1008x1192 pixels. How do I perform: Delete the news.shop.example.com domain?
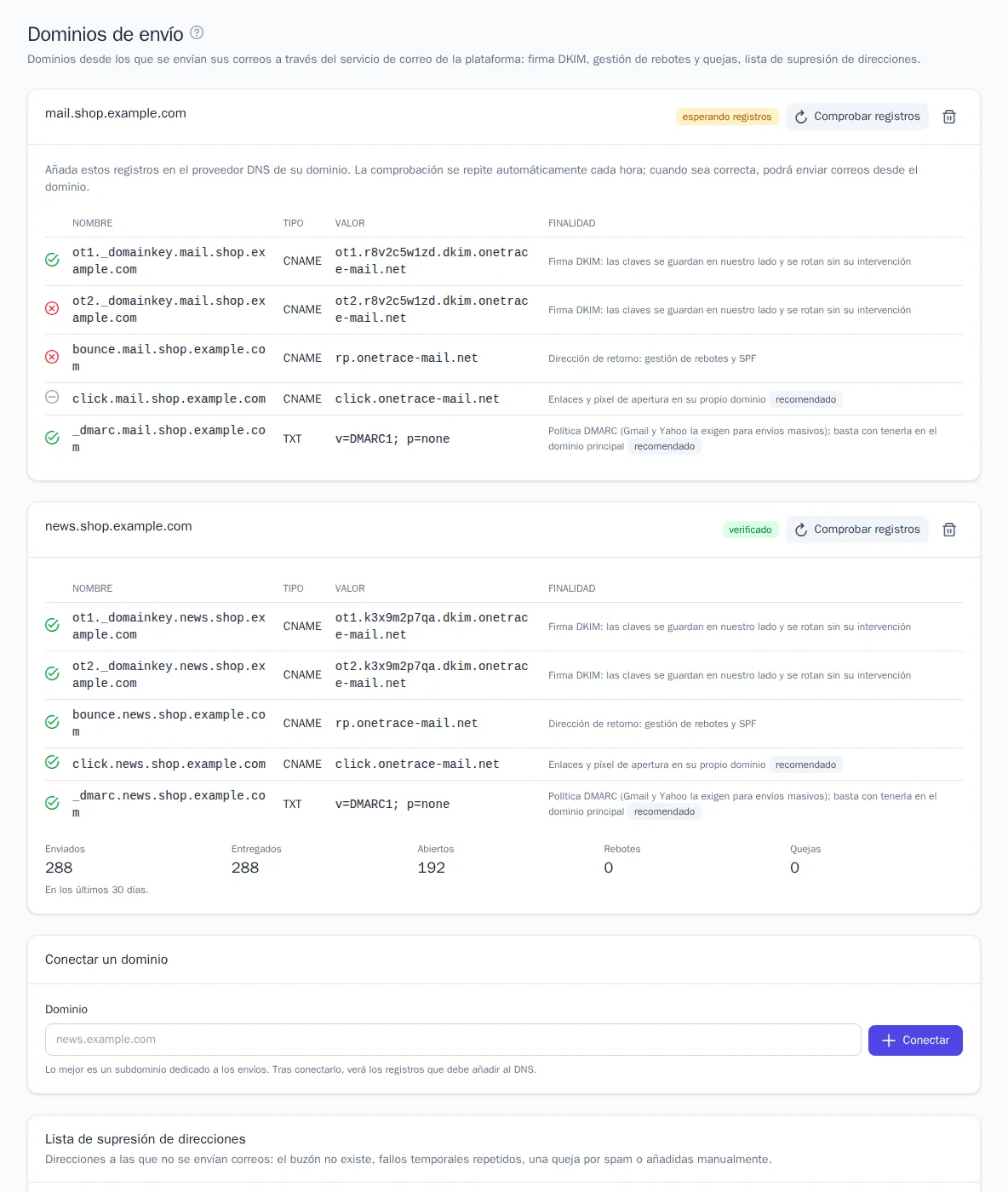(x=949, y=530)
